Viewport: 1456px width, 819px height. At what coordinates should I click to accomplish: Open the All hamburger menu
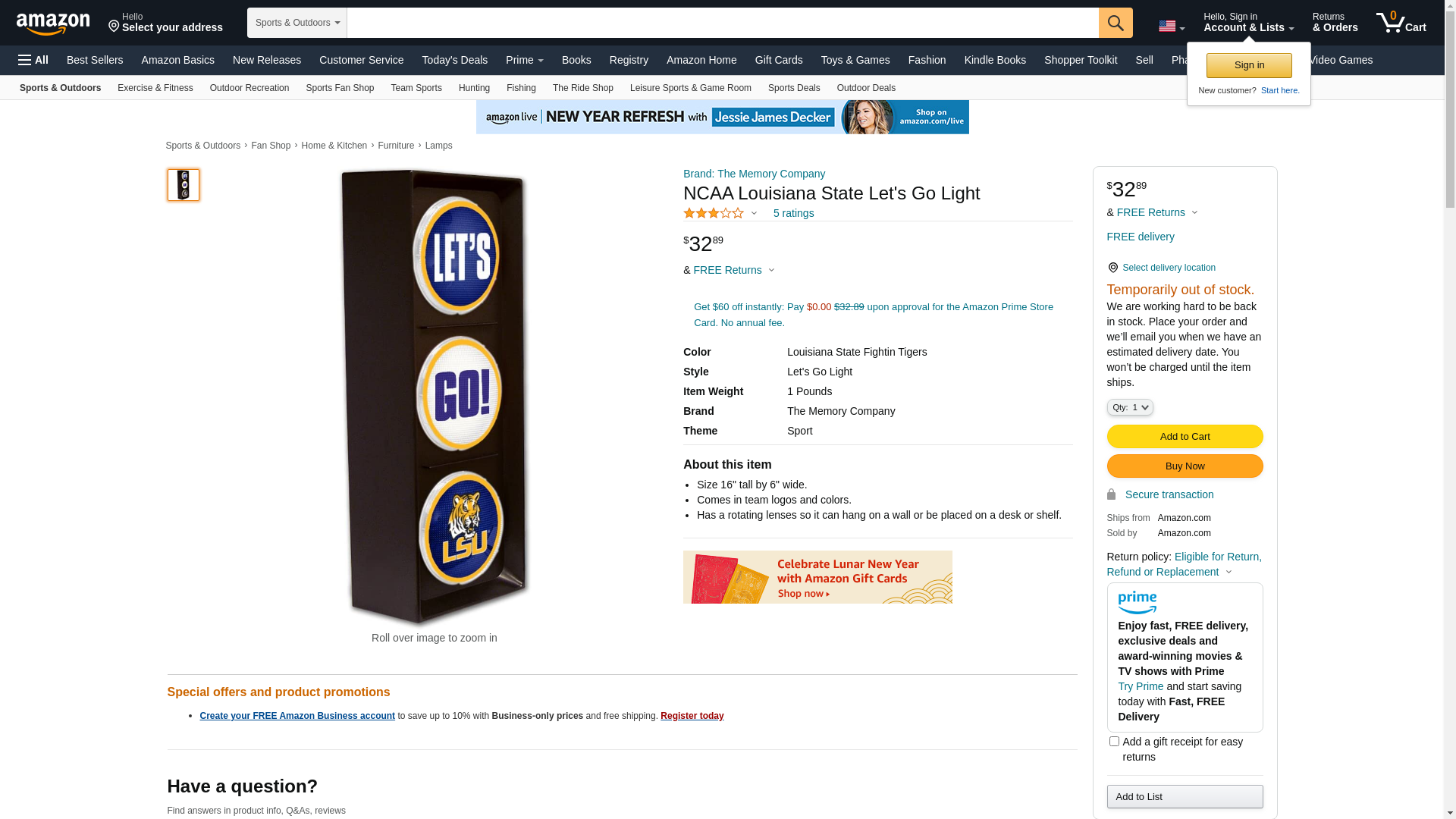pos(33,60)
